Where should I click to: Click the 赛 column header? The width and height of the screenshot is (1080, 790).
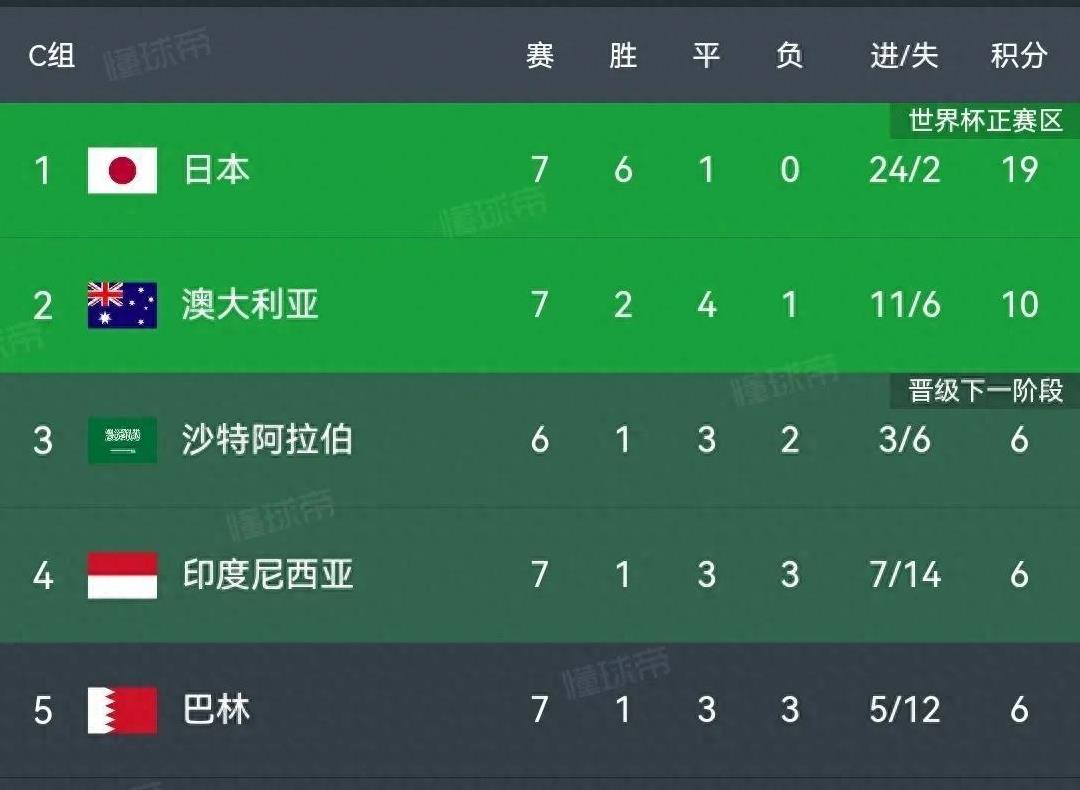540,56
